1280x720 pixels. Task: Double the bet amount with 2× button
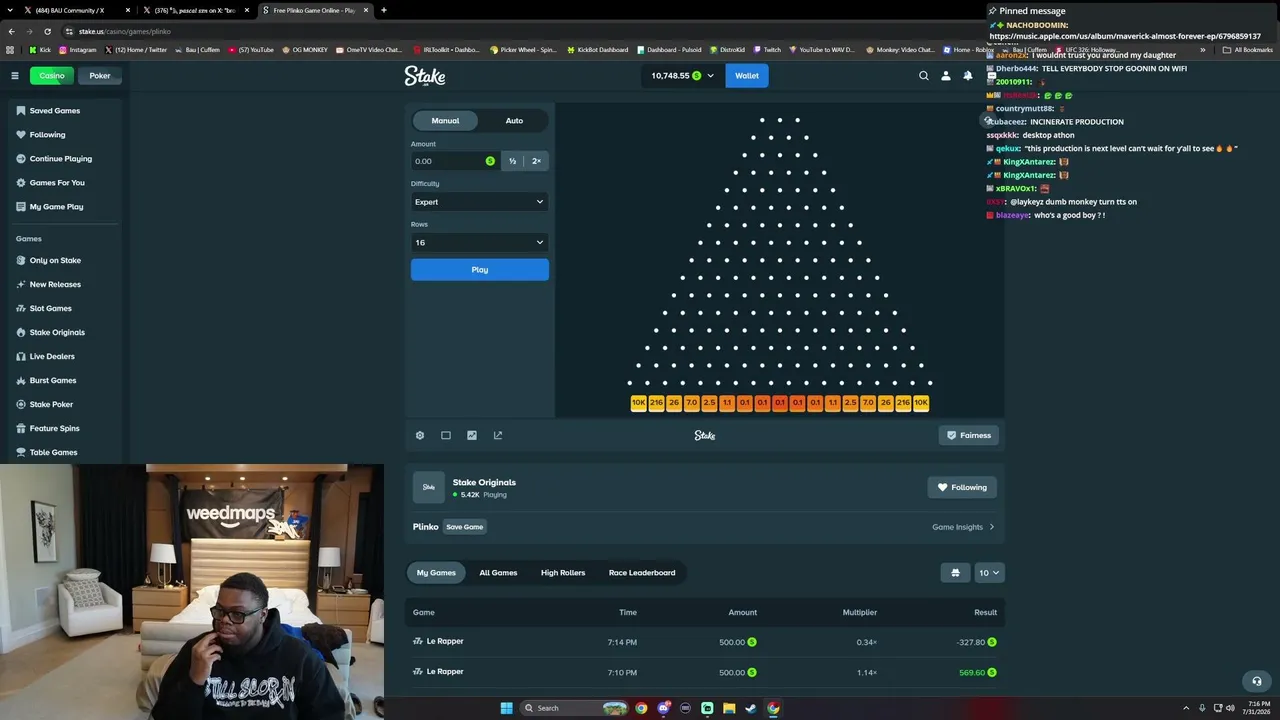[536, 161]
